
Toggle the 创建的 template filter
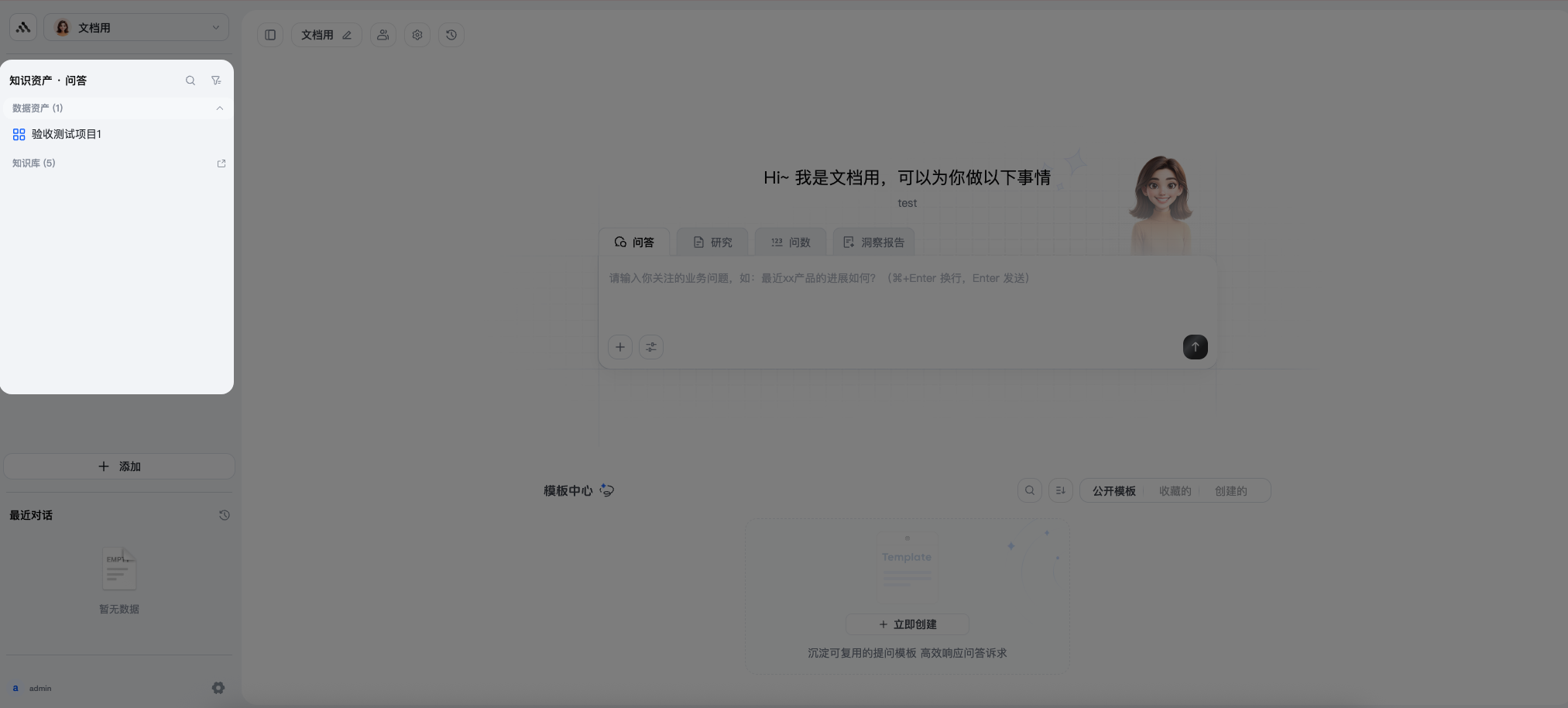1231,490
